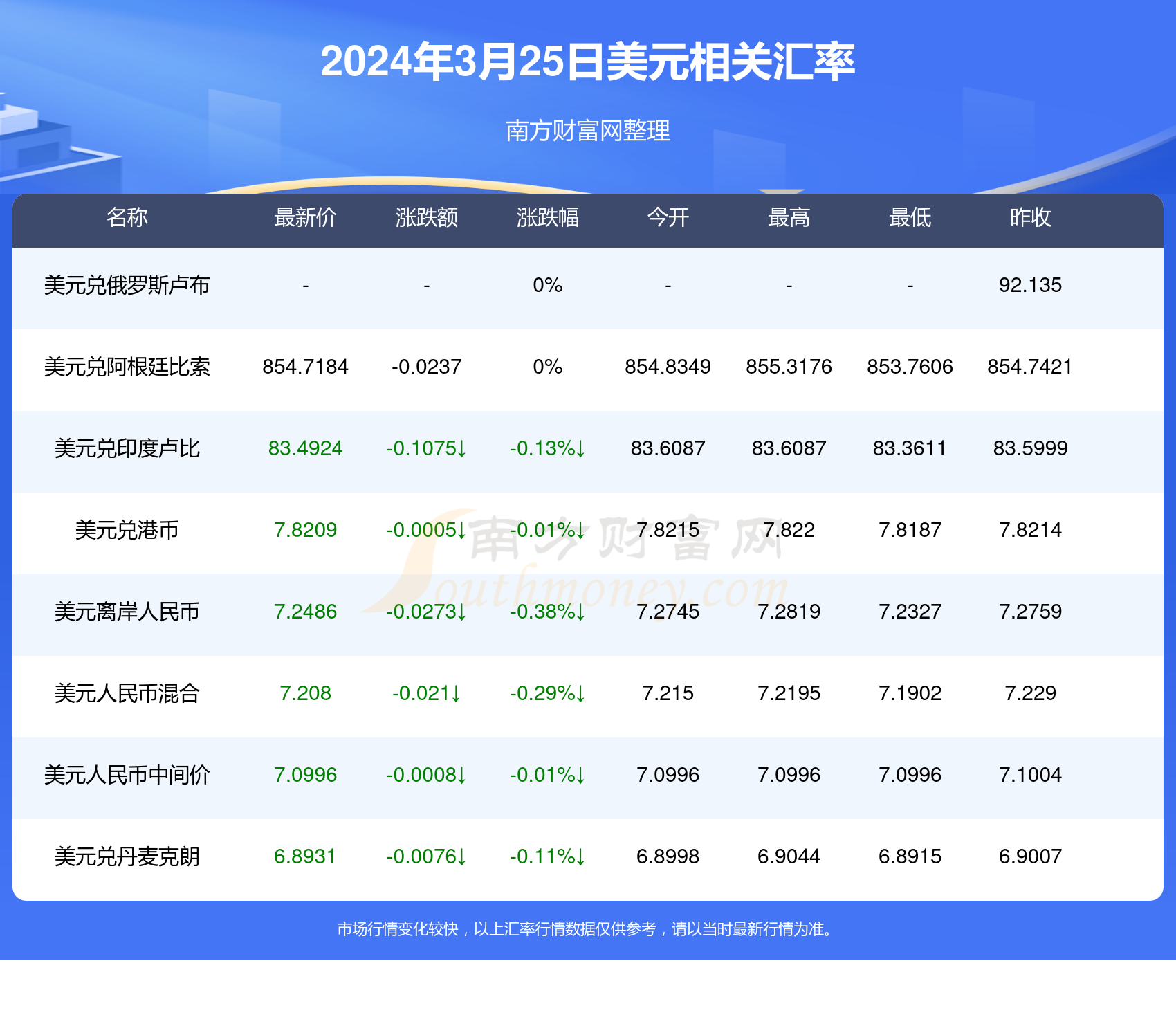1176x1017 pixels.
Task: Click high value 7.2819
Action: 789,612
